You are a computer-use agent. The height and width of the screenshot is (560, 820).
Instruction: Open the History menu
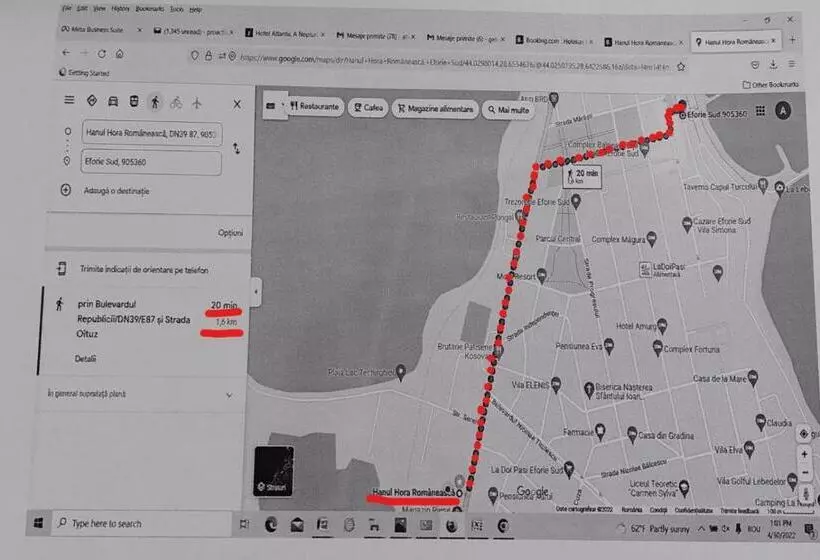120,9
